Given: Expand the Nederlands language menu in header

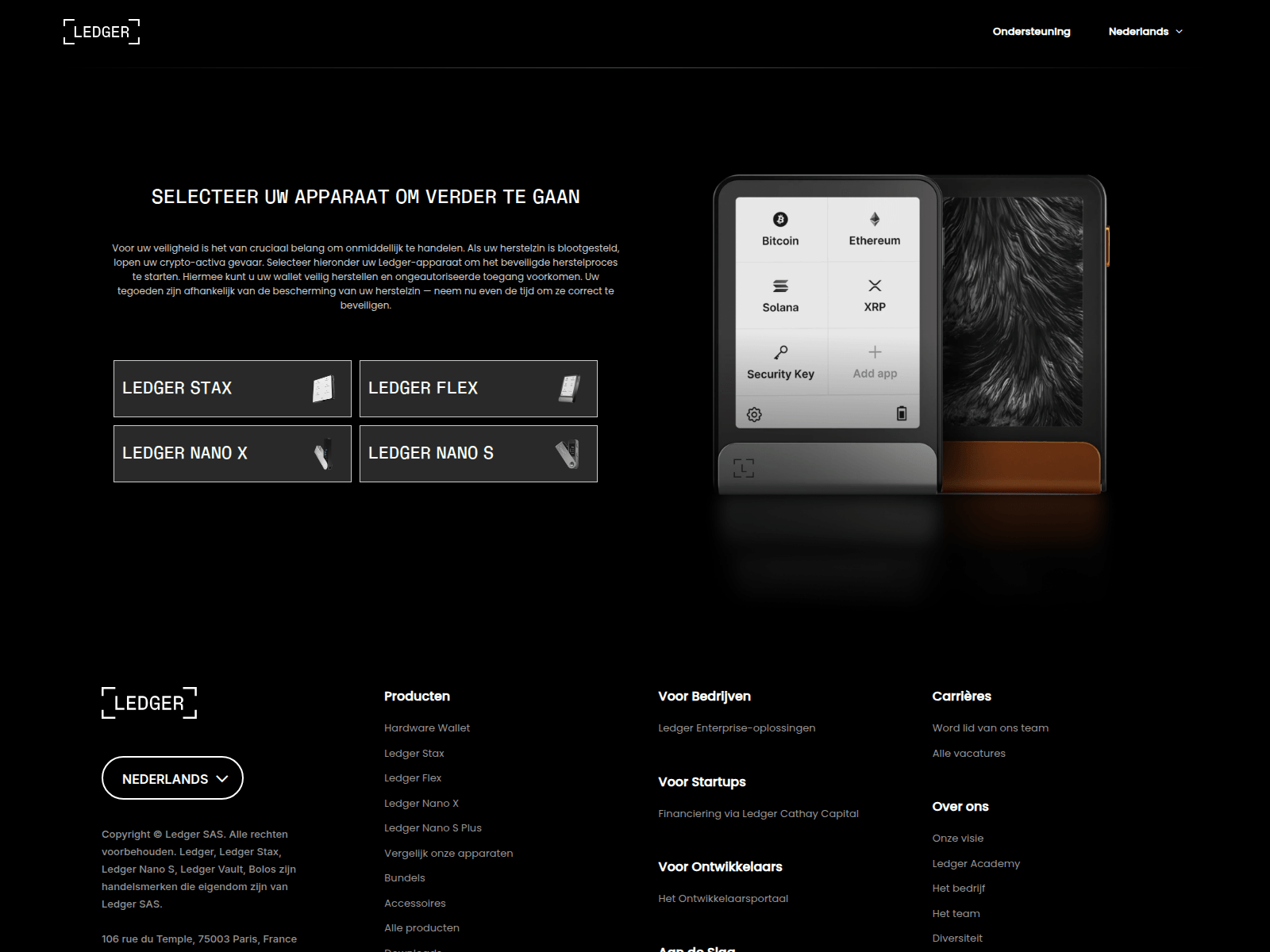Looking at the screenshot, I should (1145, 32).
